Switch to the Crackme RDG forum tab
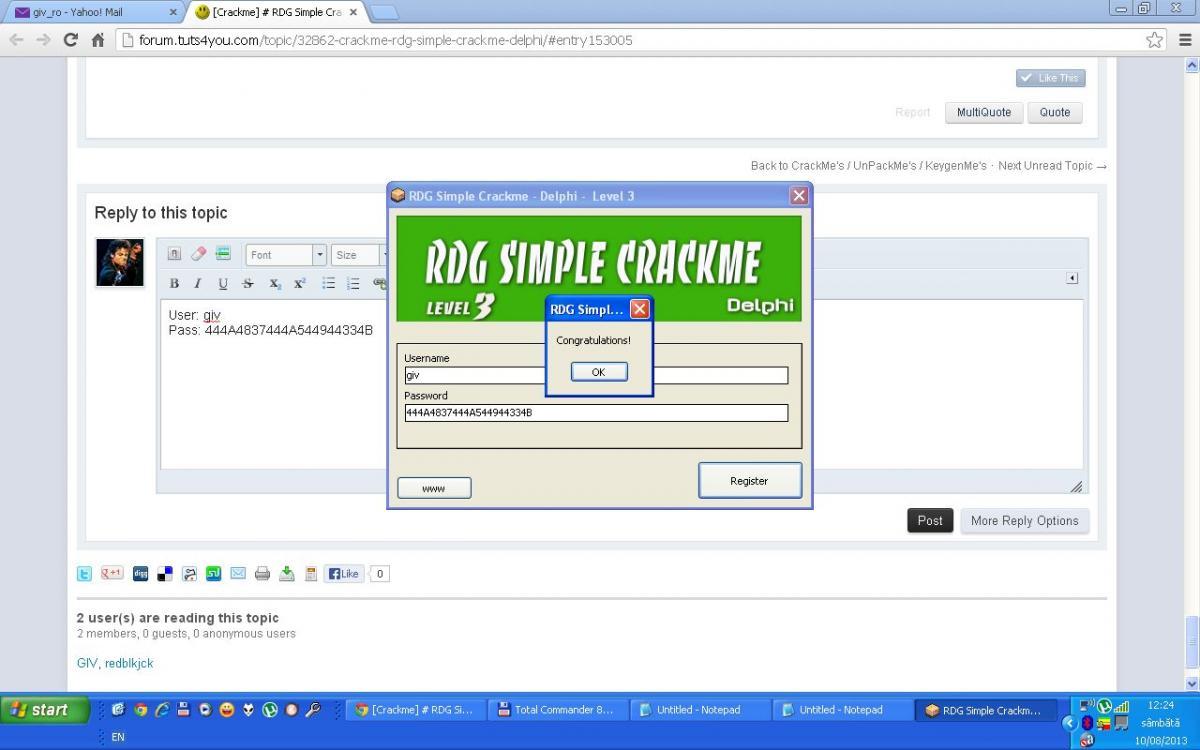The height and width of the screenshot is (750, 1200). point(275,12)
